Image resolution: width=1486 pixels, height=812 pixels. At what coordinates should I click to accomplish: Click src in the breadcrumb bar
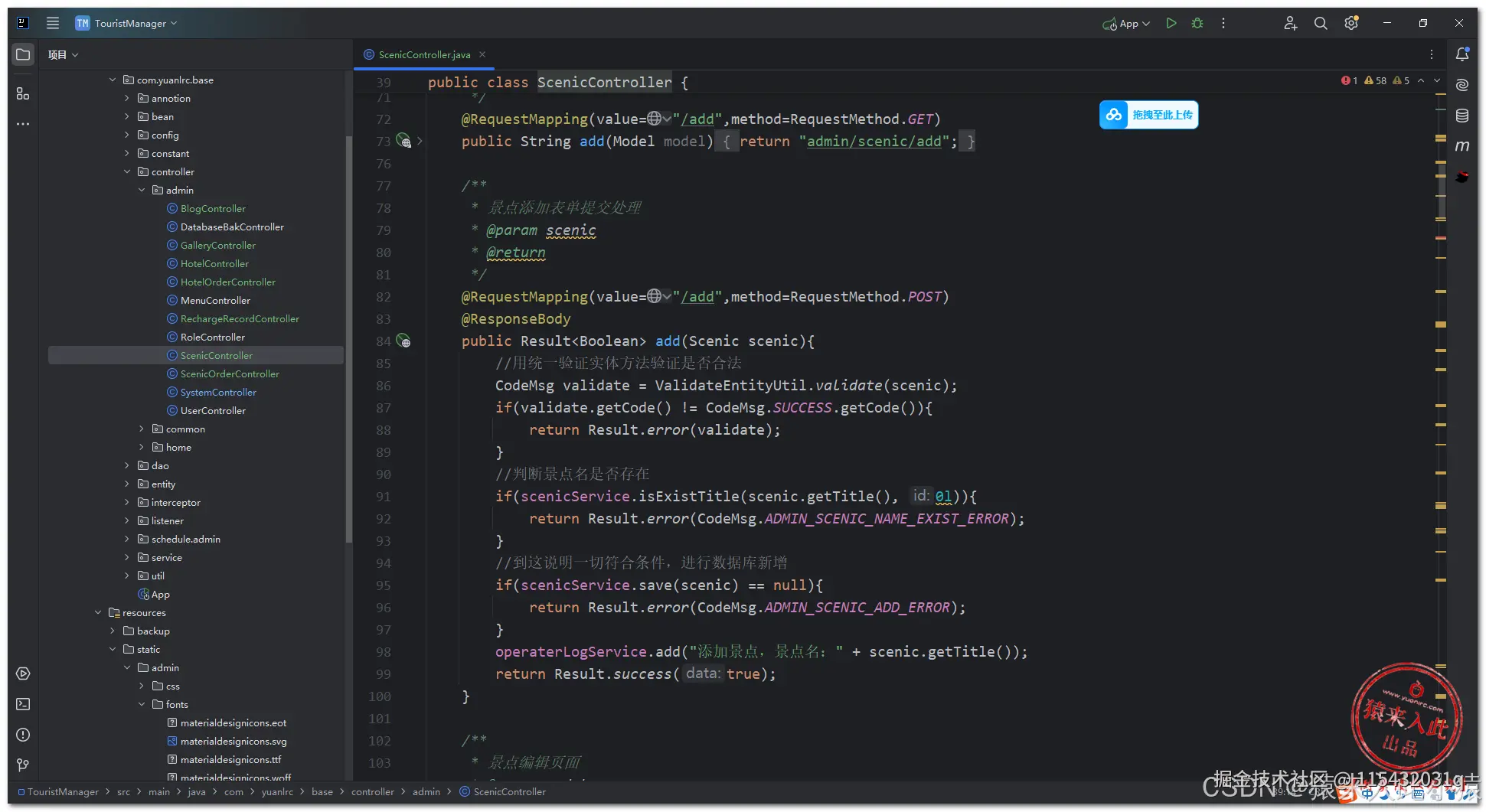(123, 791)
